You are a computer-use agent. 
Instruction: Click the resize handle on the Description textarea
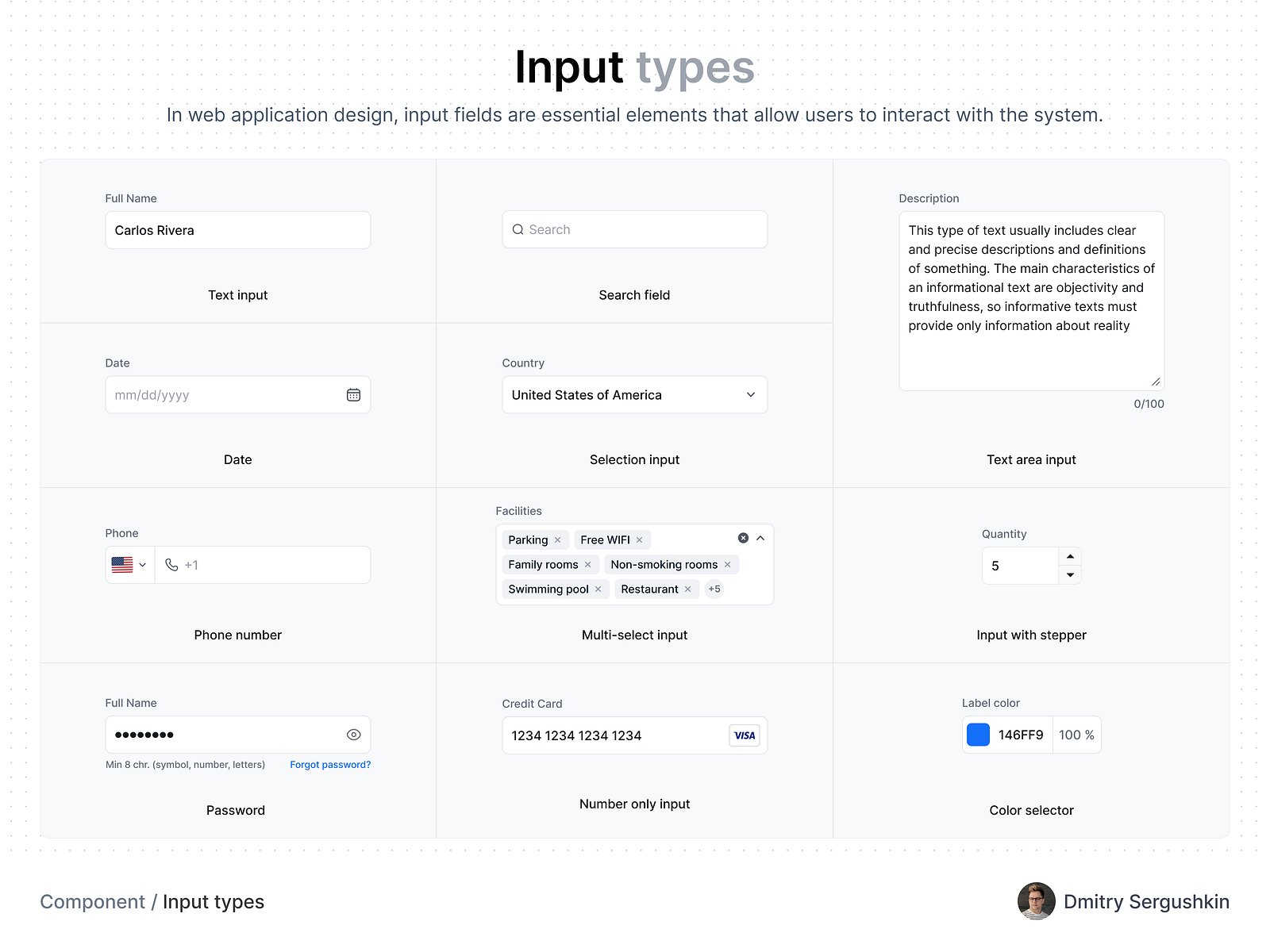click(x=1157, y=382)
